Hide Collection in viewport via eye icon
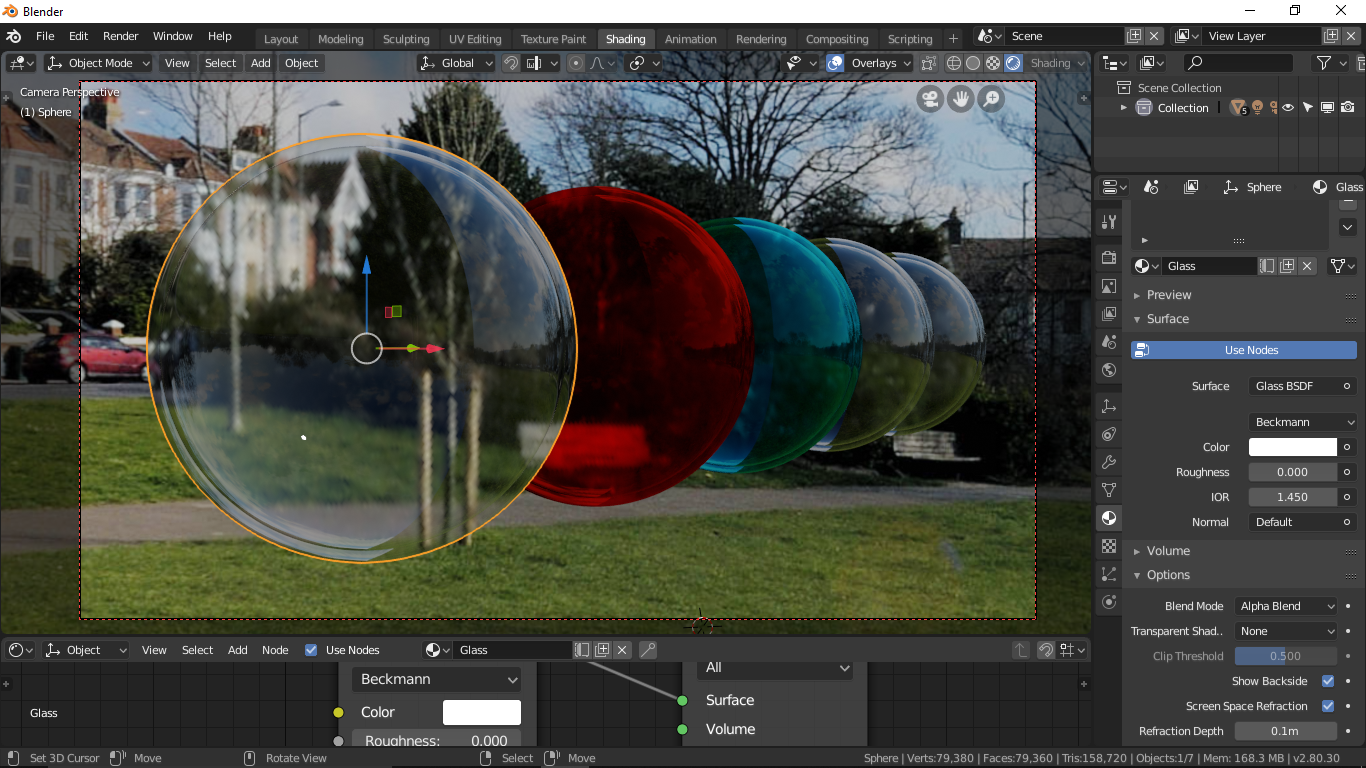Screen dimensions: 1366x768 point(1288,108)
